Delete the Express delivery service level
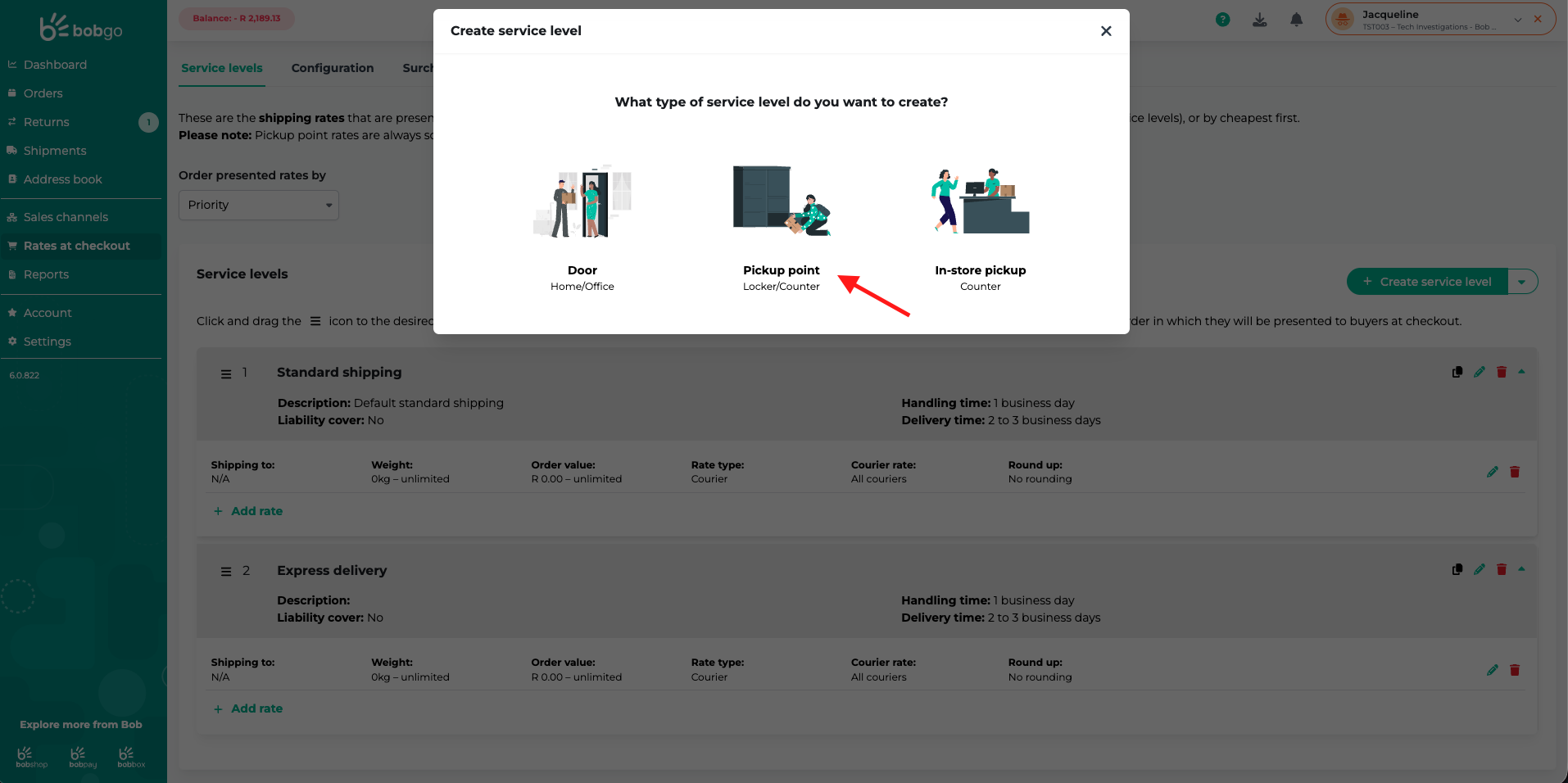Screen dimensions: 1568x783 [1502, 569]
